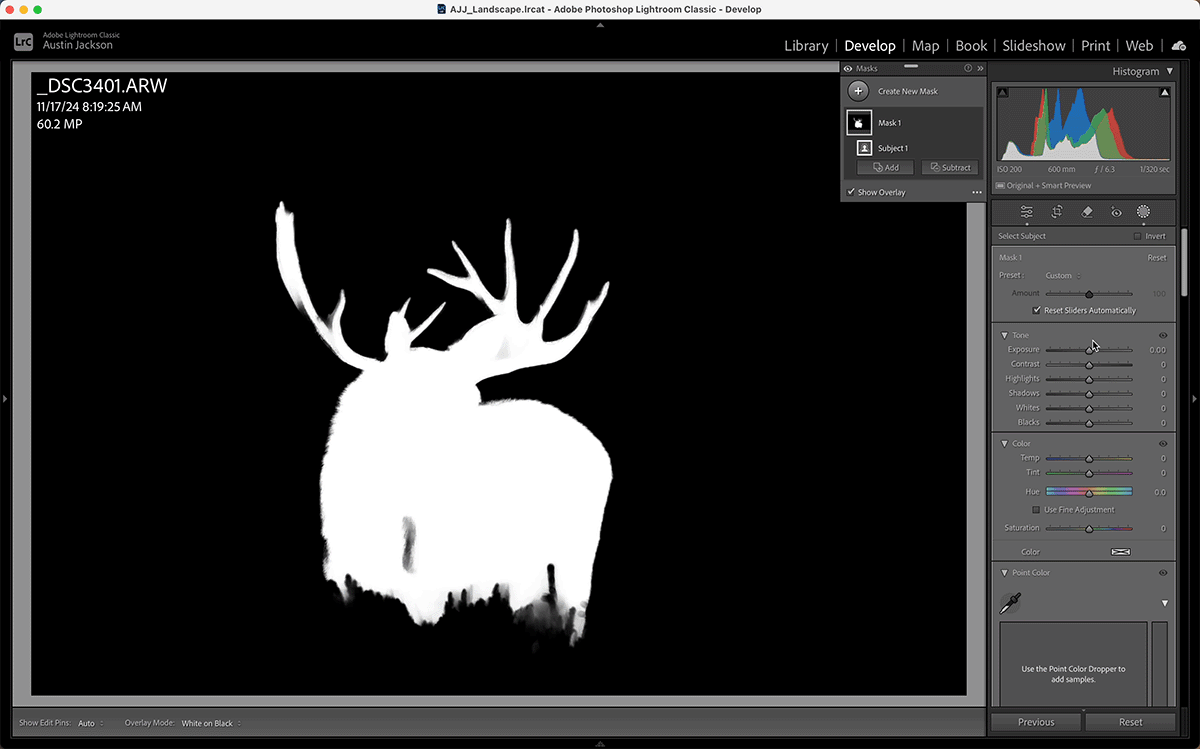Pick the Point Color Dropper tool
Screen dimensions: 1200x749
click(1010, 603)
